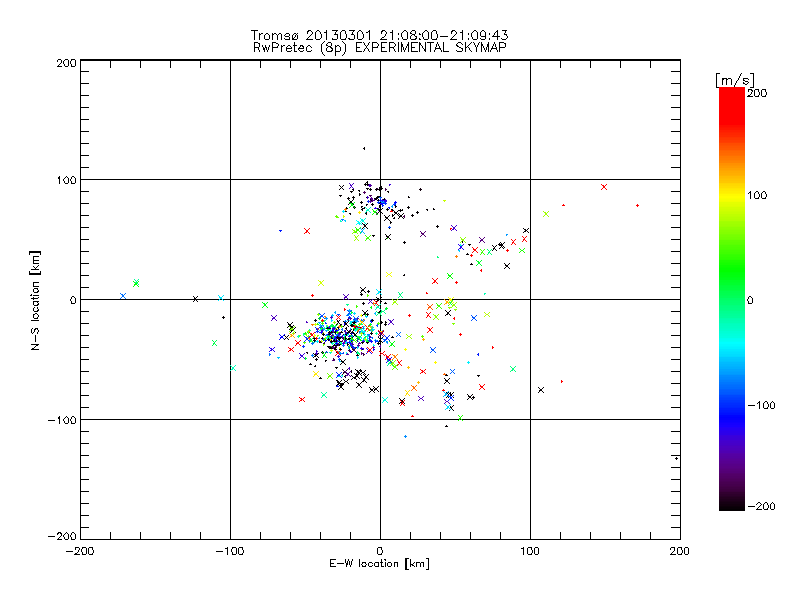Click the y-axis tick label '0'
The width and height of the screenshot is (800, 600).
click(x=73, y=301)
